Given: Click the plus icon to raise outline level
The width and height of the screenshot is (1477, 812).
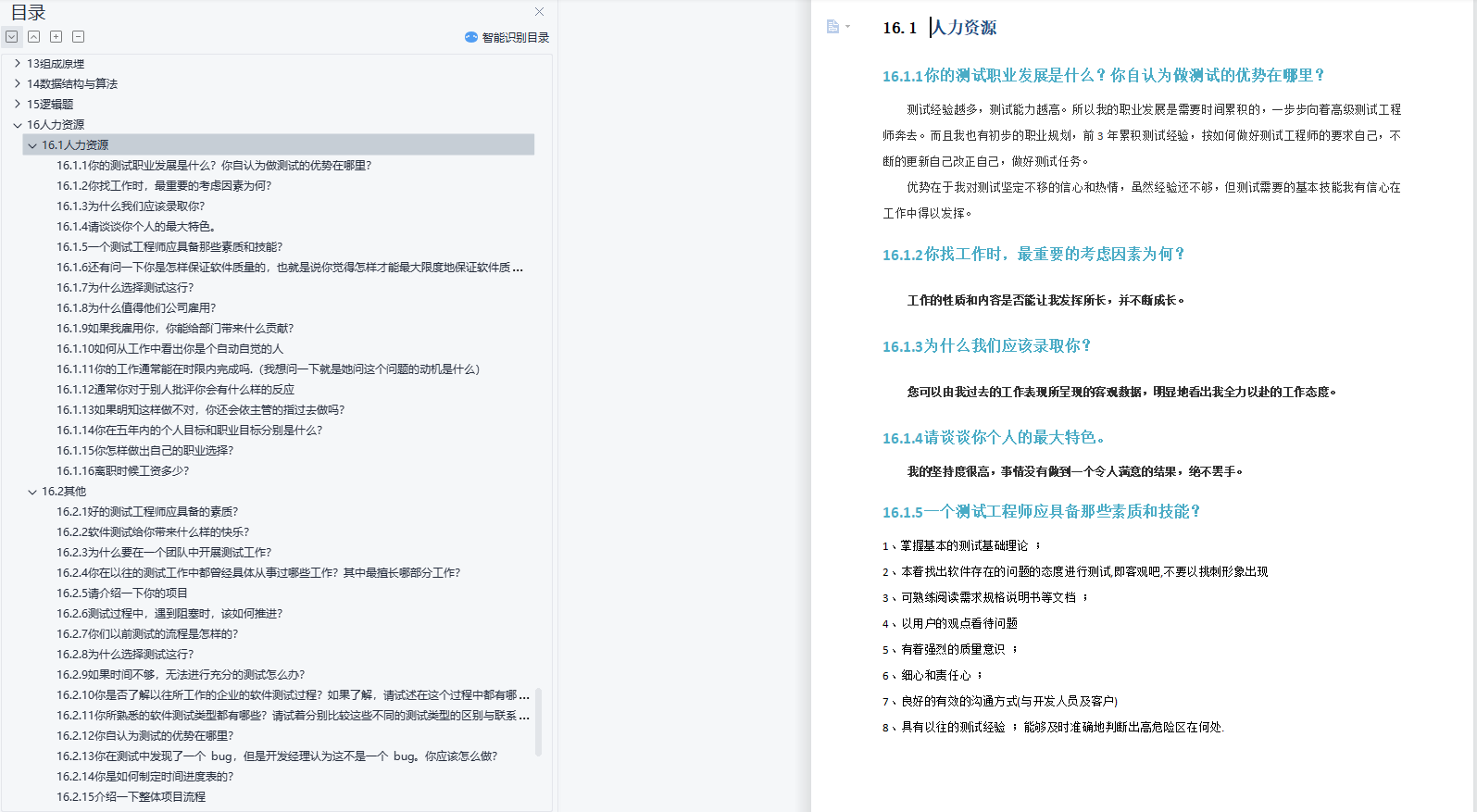Looking at the screenshot, I should click(x=56, y=37).
